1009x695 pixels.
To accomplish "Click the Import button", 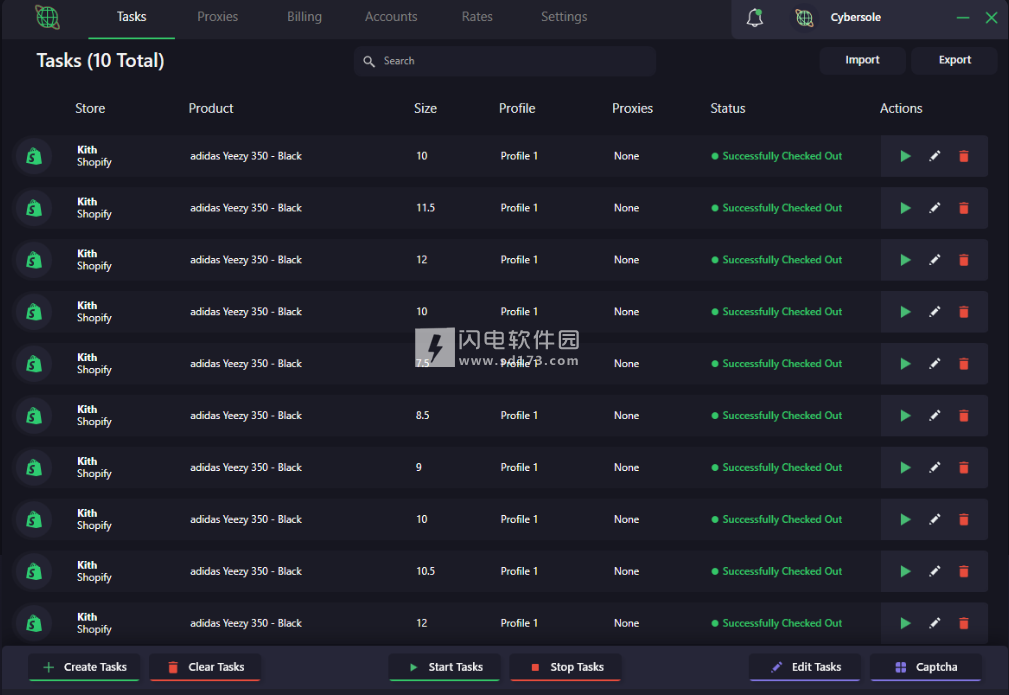I will (x=862, y=60).
